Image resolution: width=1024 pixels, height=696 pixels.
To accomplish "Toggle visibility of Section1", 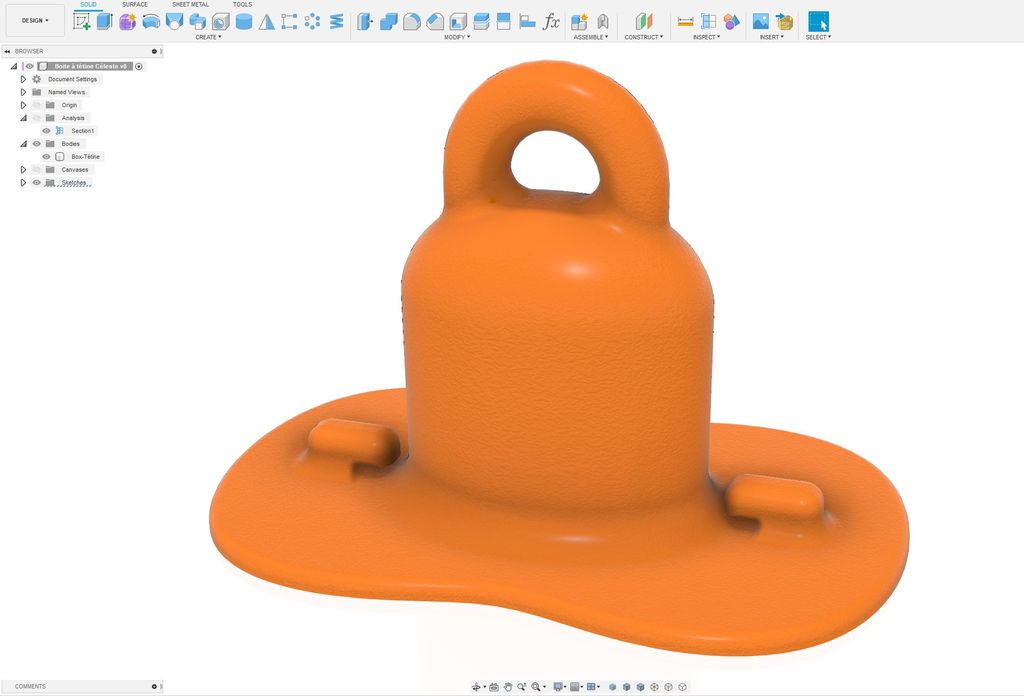I will tap(46, 131).
